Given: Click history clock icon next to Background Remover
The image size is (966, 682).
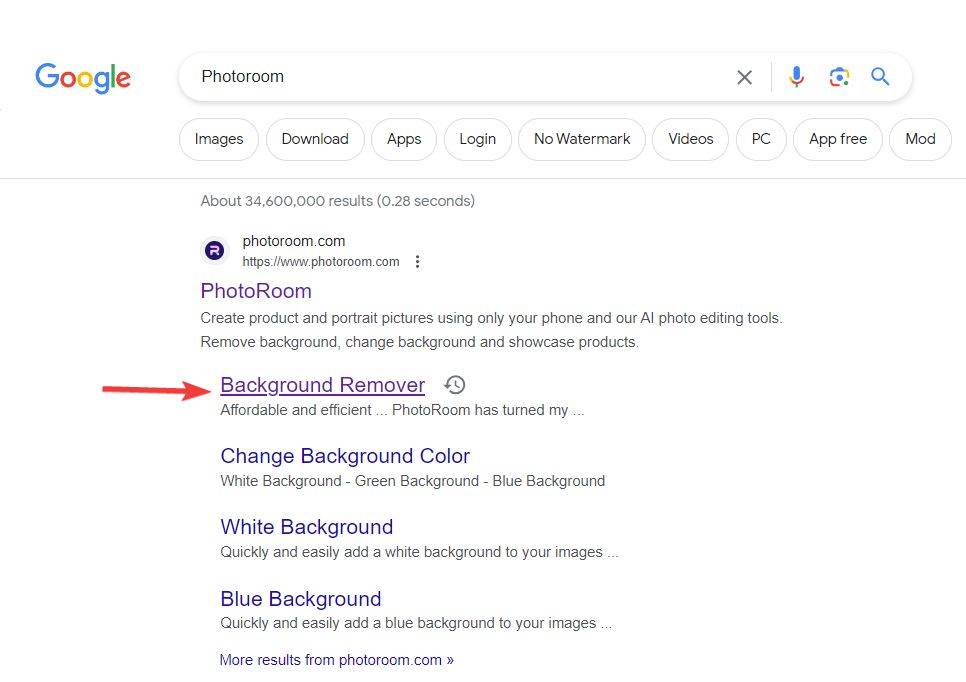Looking at the screenshot, I should tap(455, 385).
